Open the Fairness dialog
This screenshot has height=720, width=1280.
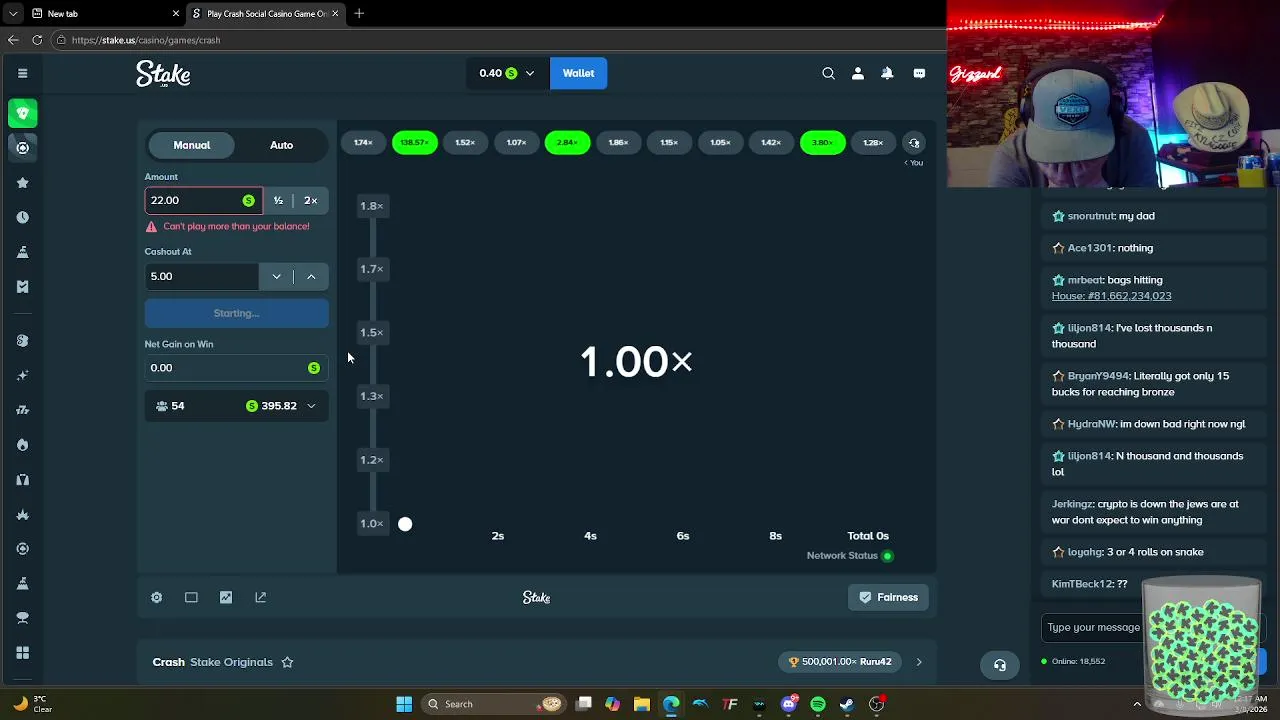[888, 597]
